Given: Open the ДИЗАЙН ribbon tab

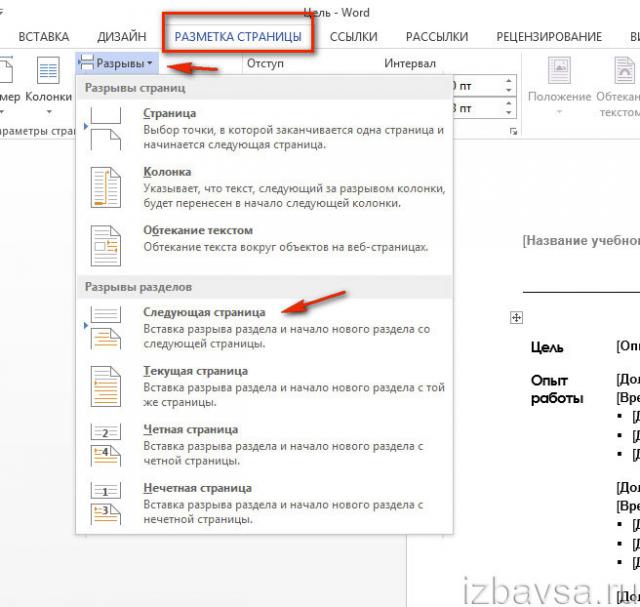Looking at the screenshot, I should [x=122, y=37].
